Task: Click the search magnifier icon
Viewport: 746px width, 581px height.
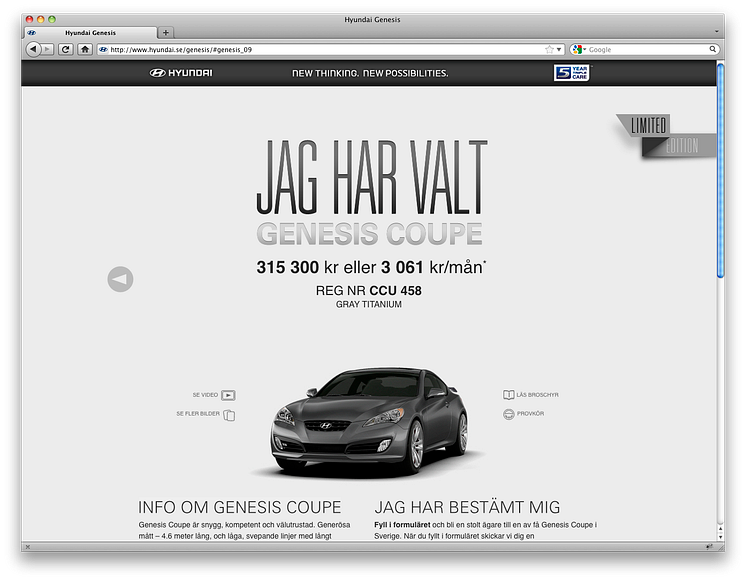Action: pyautogui.click(x=712, y=49)
